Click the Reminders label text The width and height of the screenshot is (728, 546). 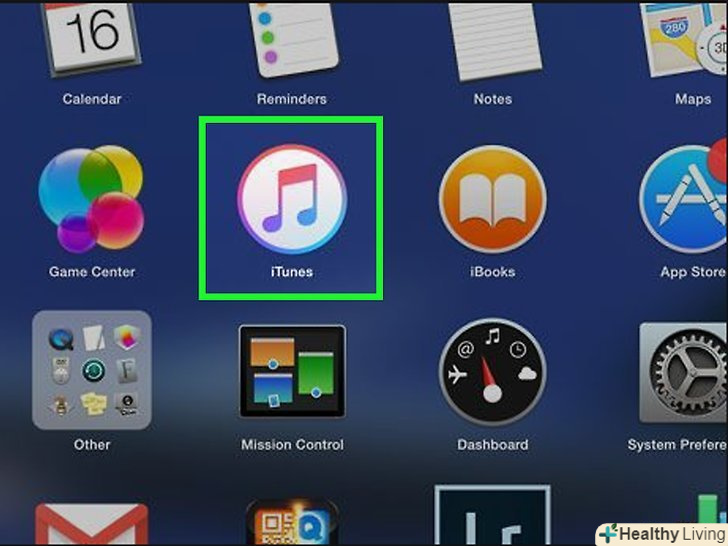(292, 99)
